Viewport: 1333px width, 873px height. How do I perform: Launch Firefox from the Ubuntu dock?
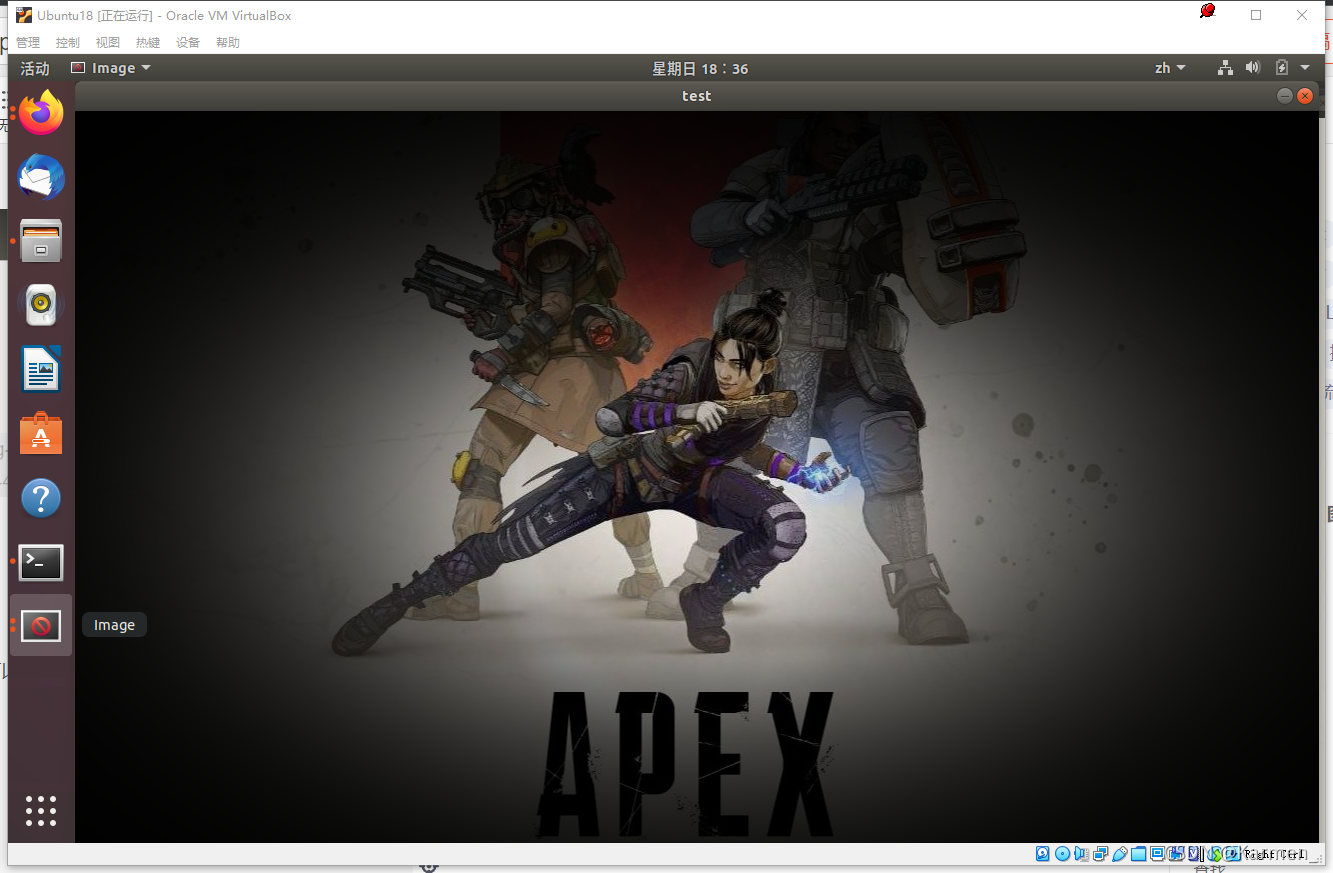(x=41, y=113)
